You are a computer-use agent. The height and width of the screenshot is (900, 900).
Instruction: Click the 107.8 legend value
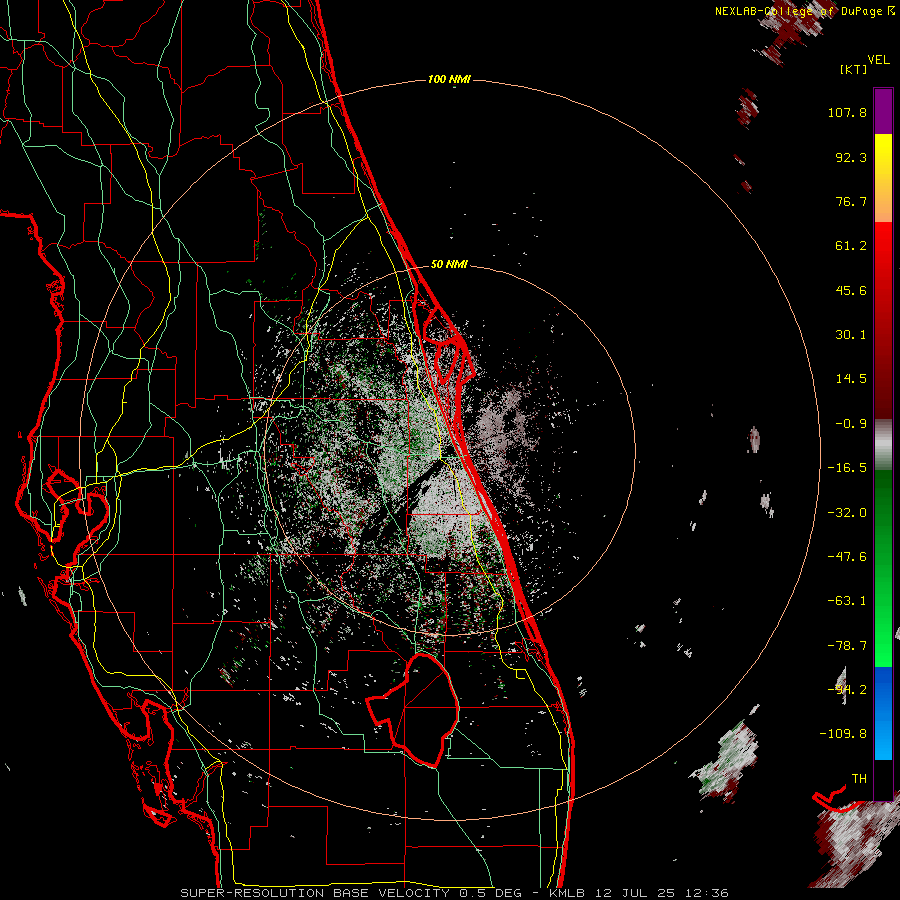tap(847, 112)
